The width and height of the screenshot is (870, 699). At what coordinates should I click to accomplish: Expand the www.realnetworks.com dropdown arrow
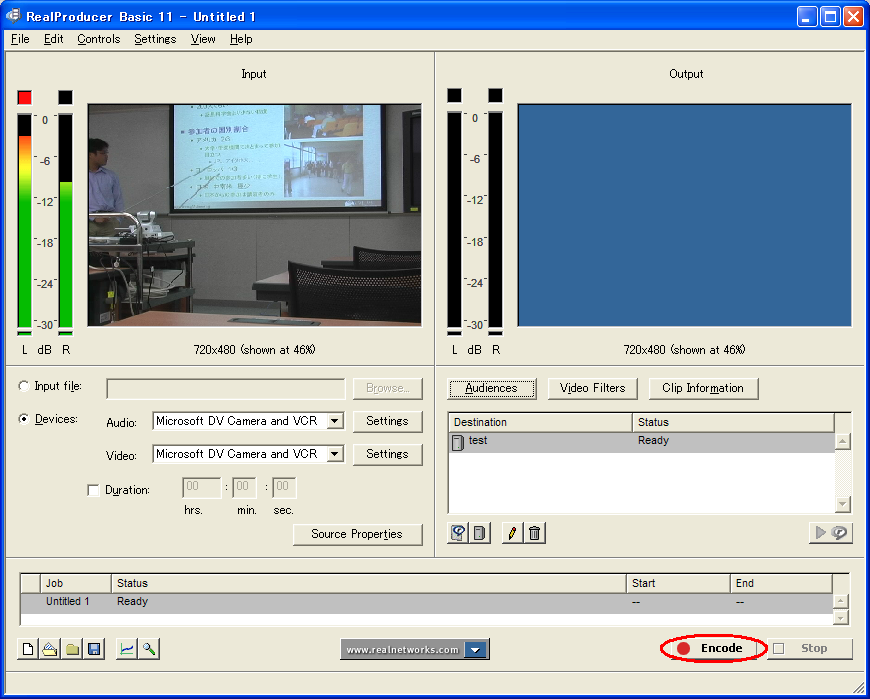tap(476, 649)
